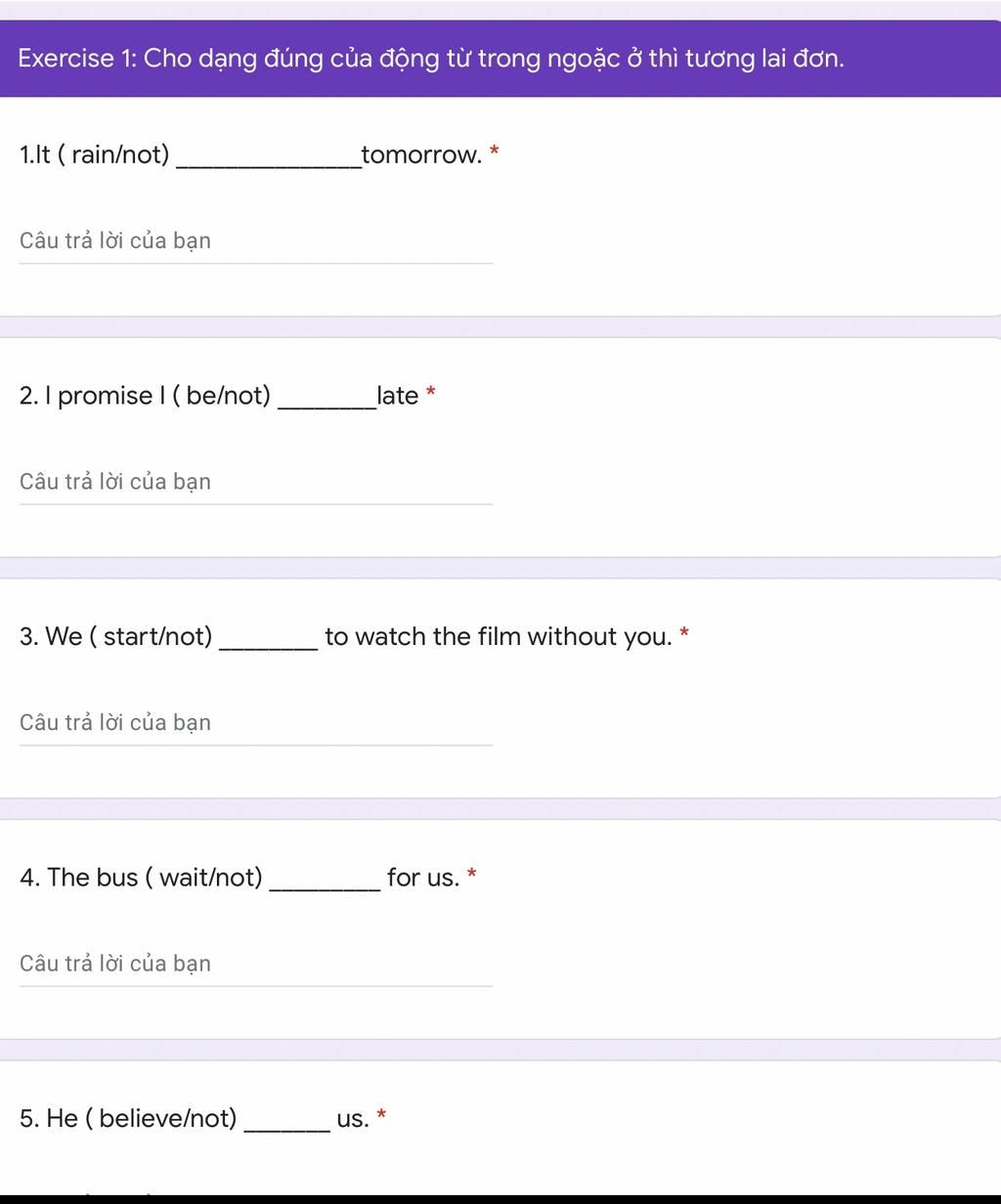Click the red asterisk after "without you."
The image size is (1001, 1204).
[x=684, y=633]
